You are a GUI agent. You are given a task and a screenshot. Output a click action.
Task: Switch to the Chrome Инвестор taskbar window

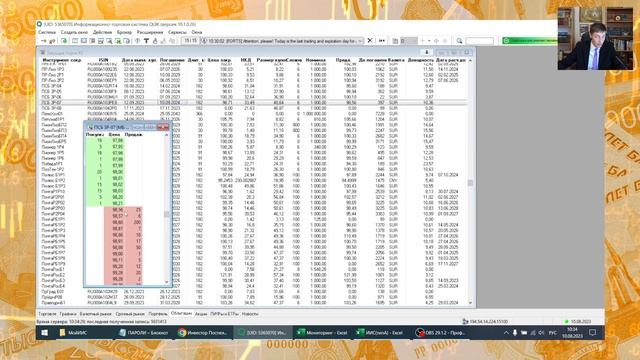click(203, 333)
